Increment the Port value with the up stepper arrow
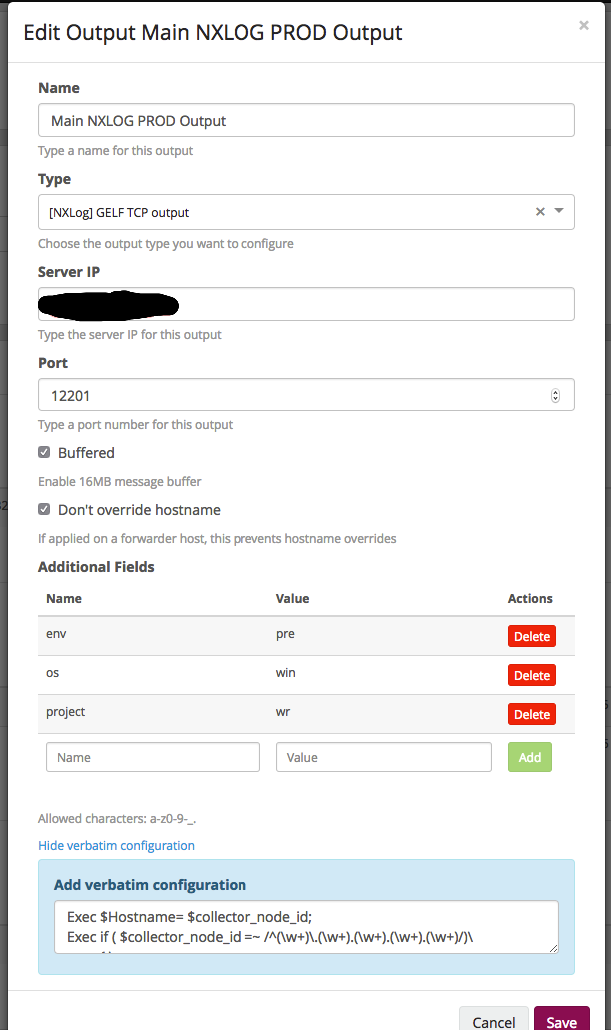611x1030 pixels. (555, 389)
